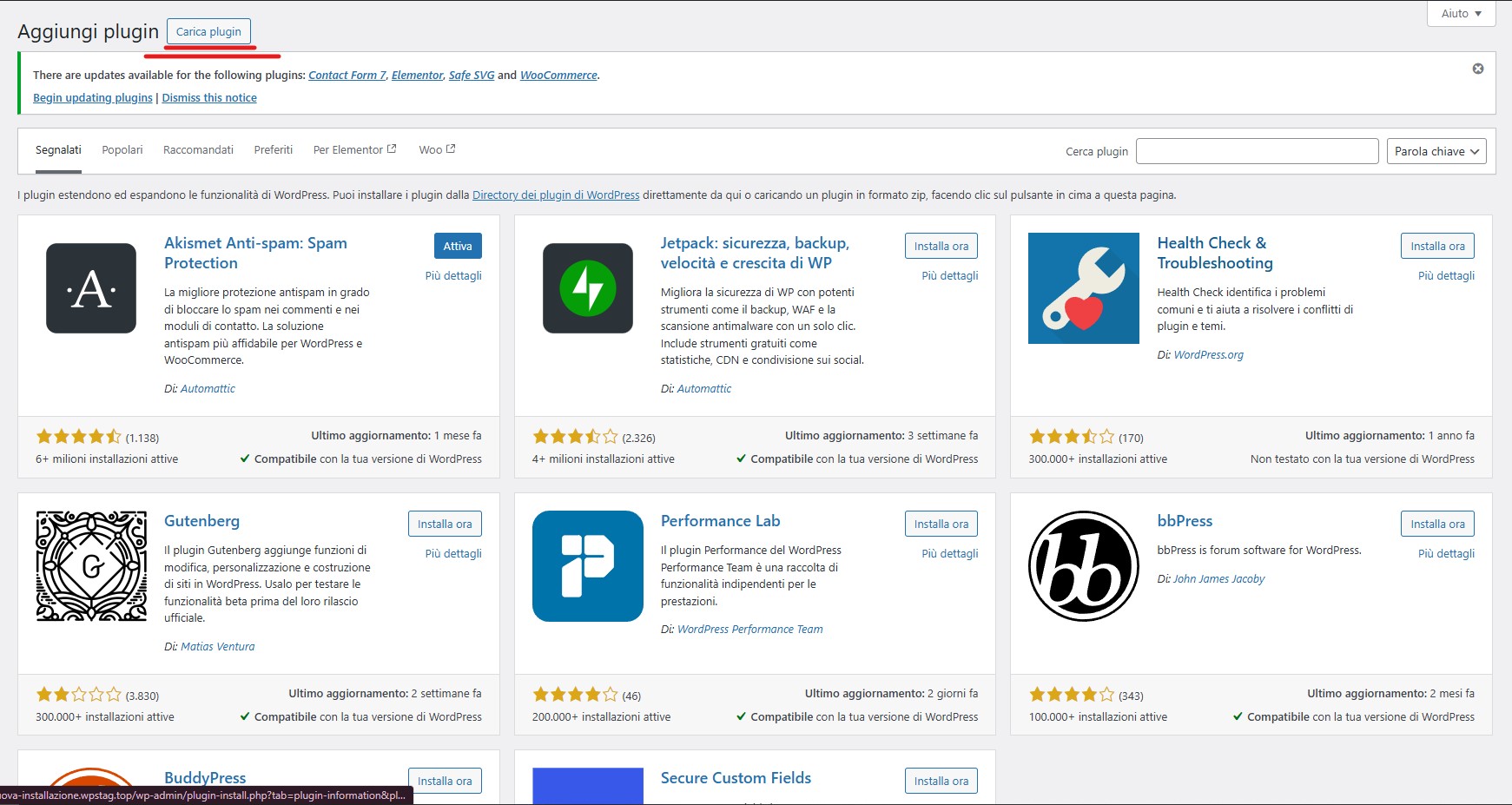1512x805 pixels.
Task: Click the Jetpack plugin icon
Action: tap(588, 288)
